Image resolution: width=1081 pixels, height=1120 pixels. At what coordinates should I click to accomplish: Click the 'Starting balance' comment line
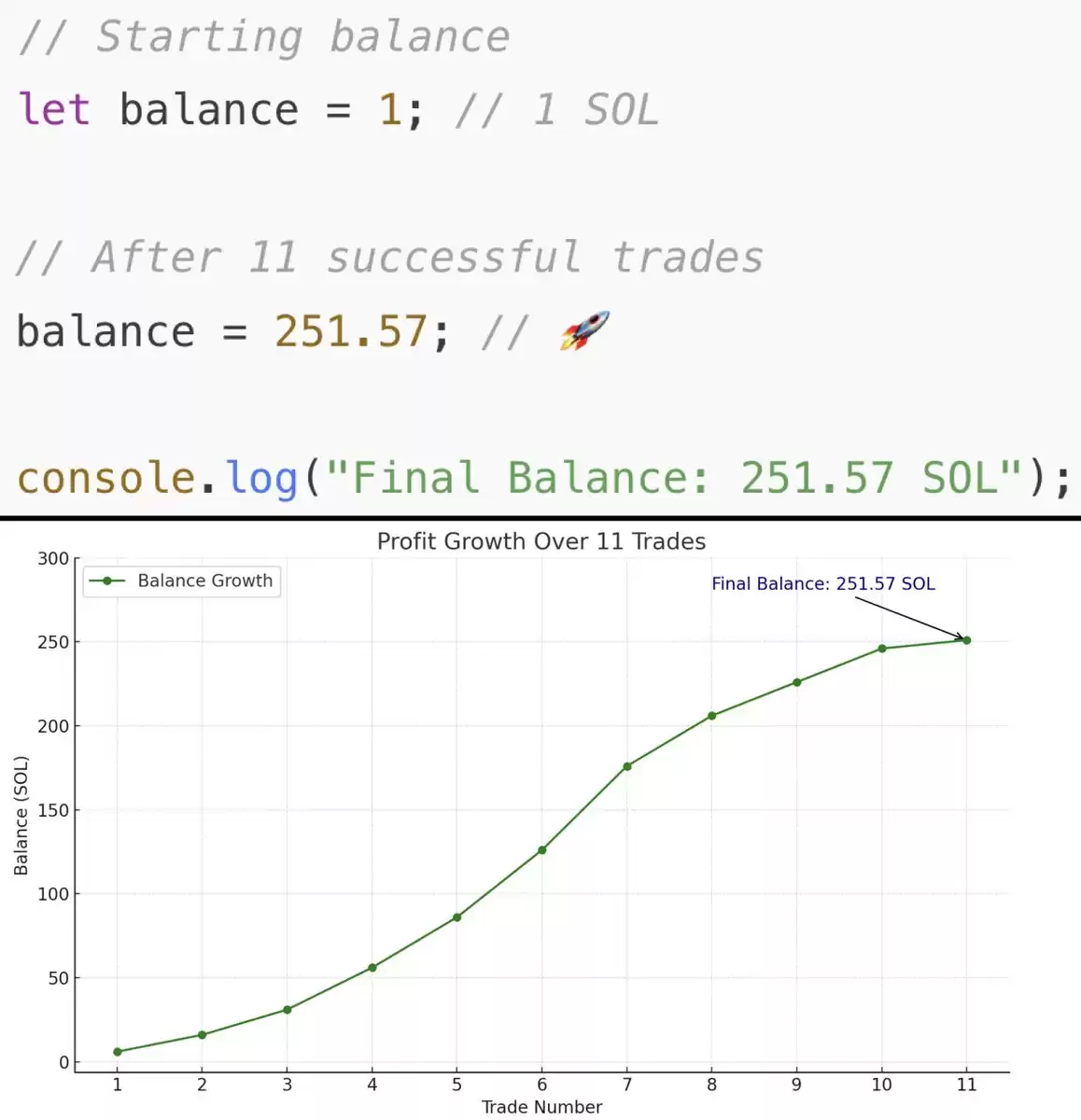pos(264,36)
